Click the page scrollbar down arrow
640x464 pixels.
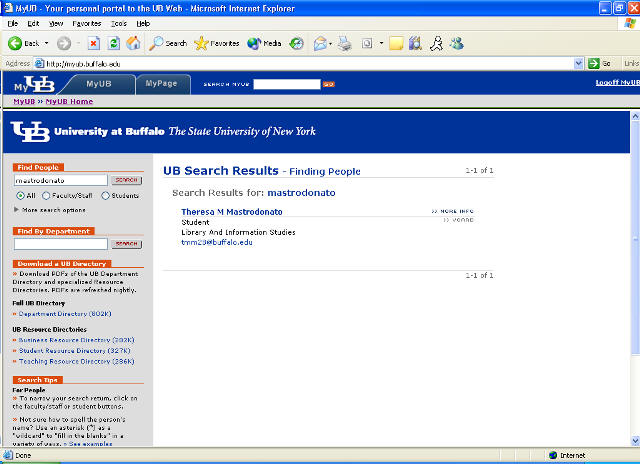click(635, 441)
